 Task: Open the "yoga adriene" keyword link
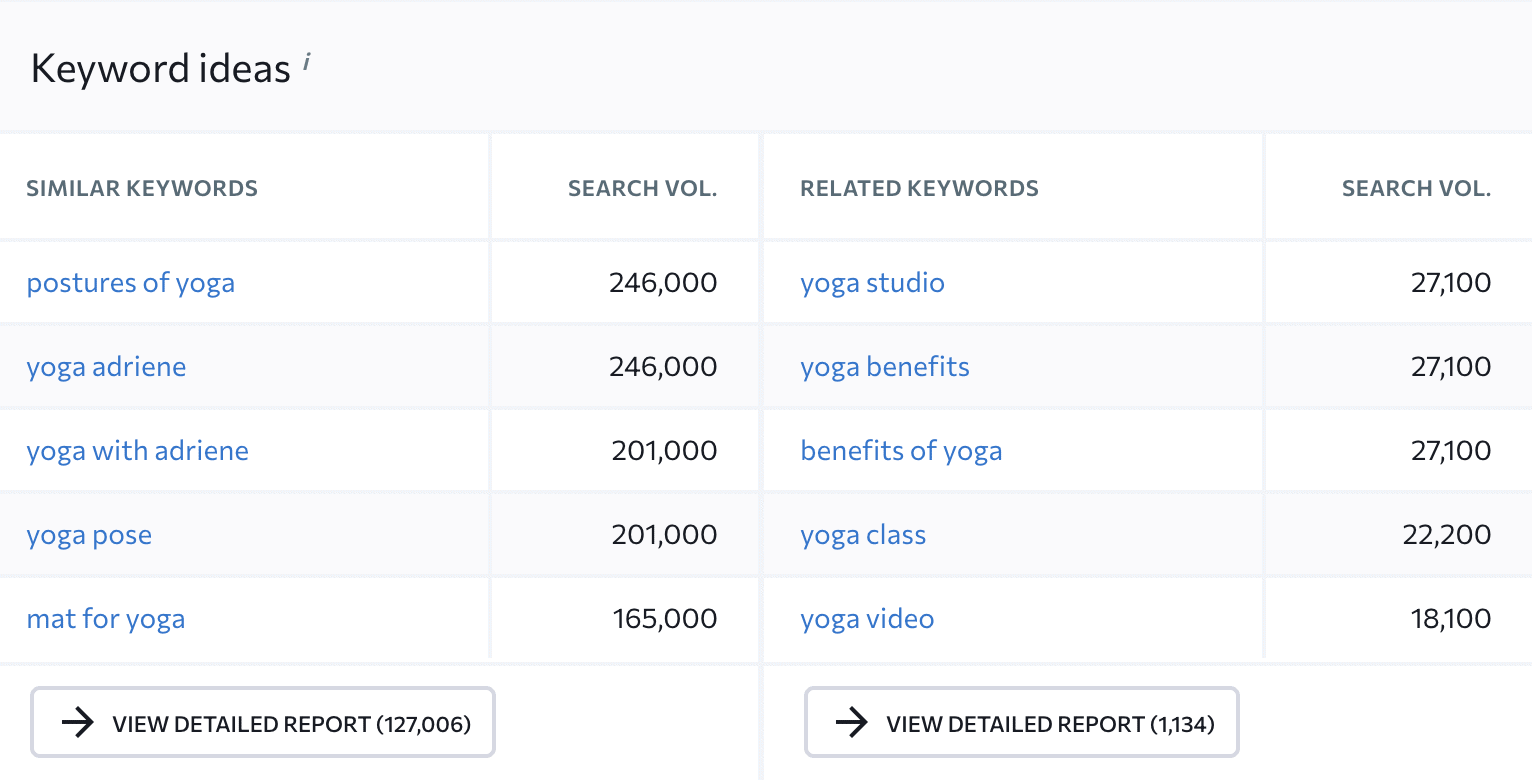coord(106,367)
